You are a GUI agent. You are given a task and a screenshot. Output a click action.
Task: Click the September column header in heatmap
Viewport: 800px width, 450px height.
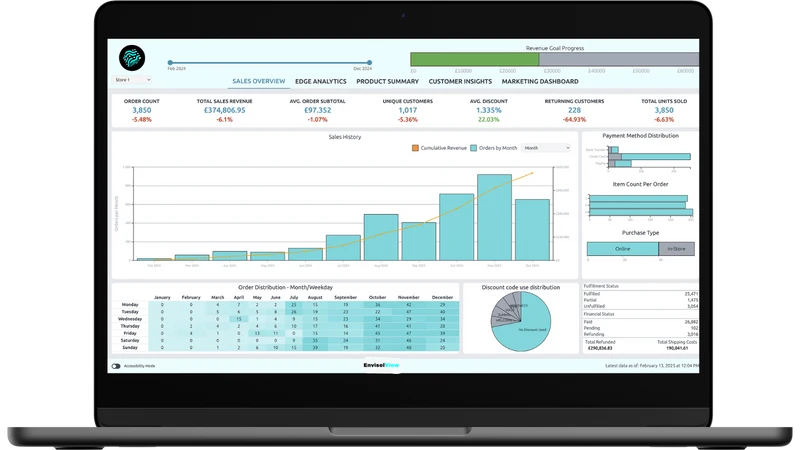point(345,297)
